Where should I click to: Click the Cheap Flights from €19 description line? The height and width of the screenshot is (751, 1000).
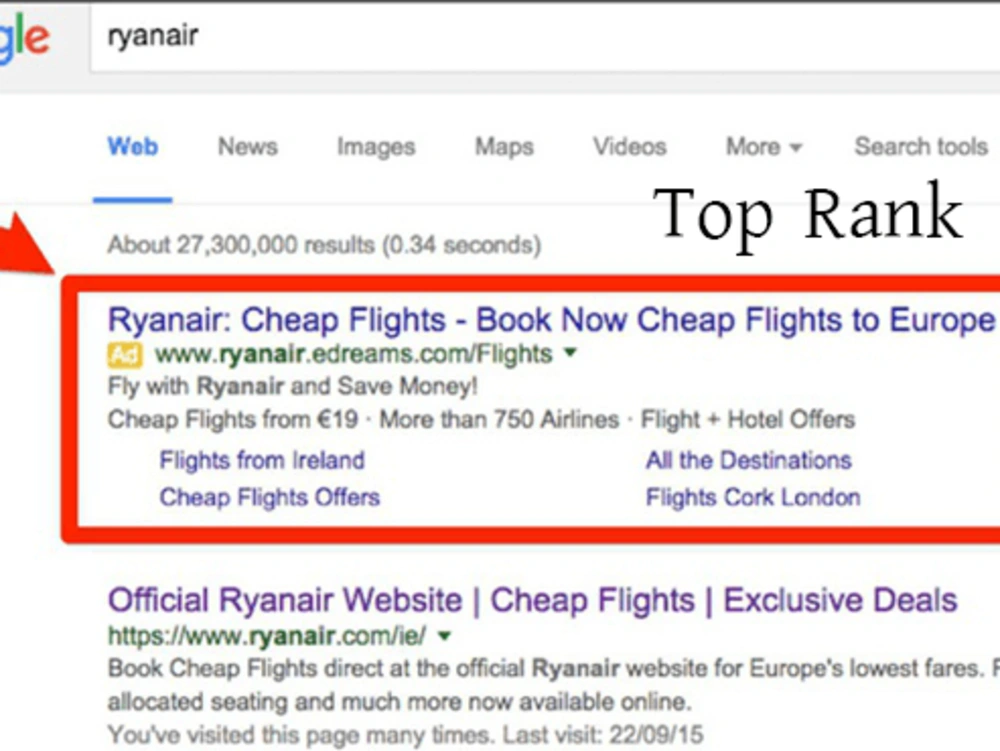(x=482, y=419)
